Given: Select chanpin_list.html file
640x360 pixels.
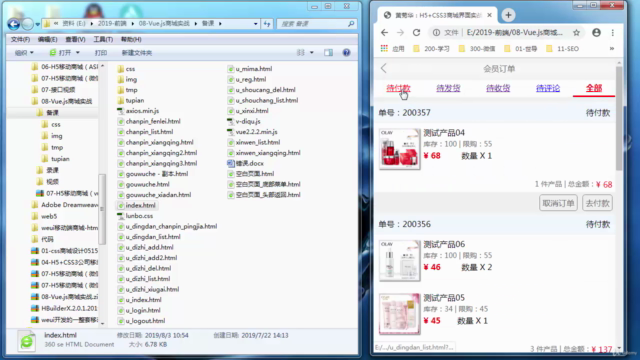Looking at the screenshot, I should [145, 132].
